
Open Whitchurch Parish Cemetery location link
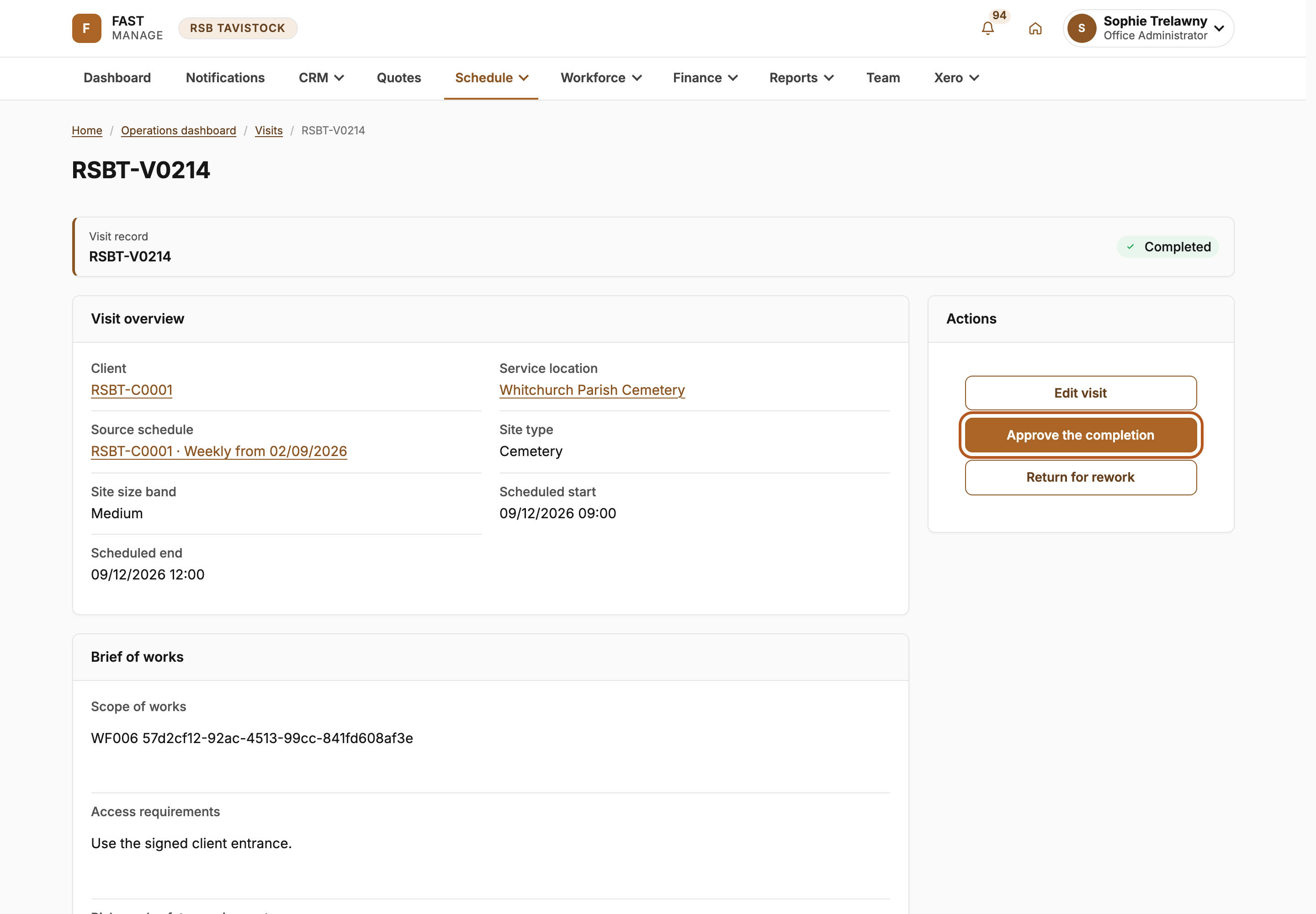click(592, 390)
